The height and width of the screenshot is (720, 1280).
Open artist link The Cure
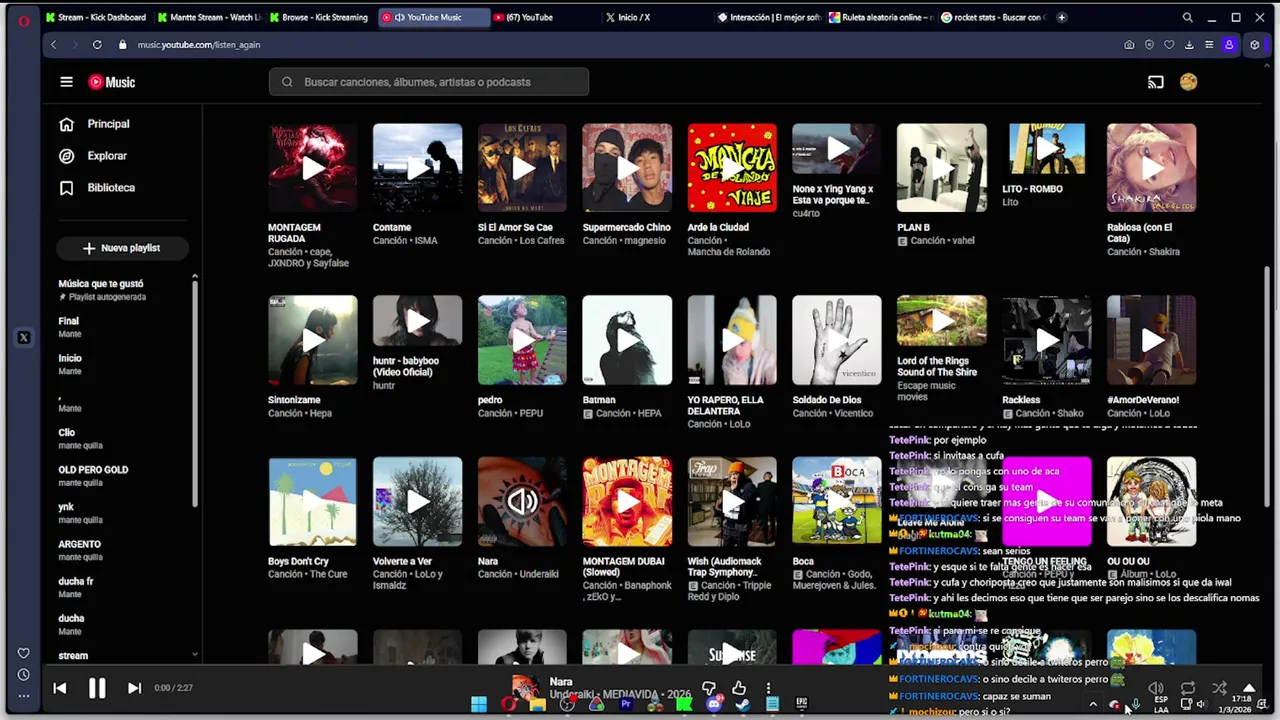pos(327,574)
